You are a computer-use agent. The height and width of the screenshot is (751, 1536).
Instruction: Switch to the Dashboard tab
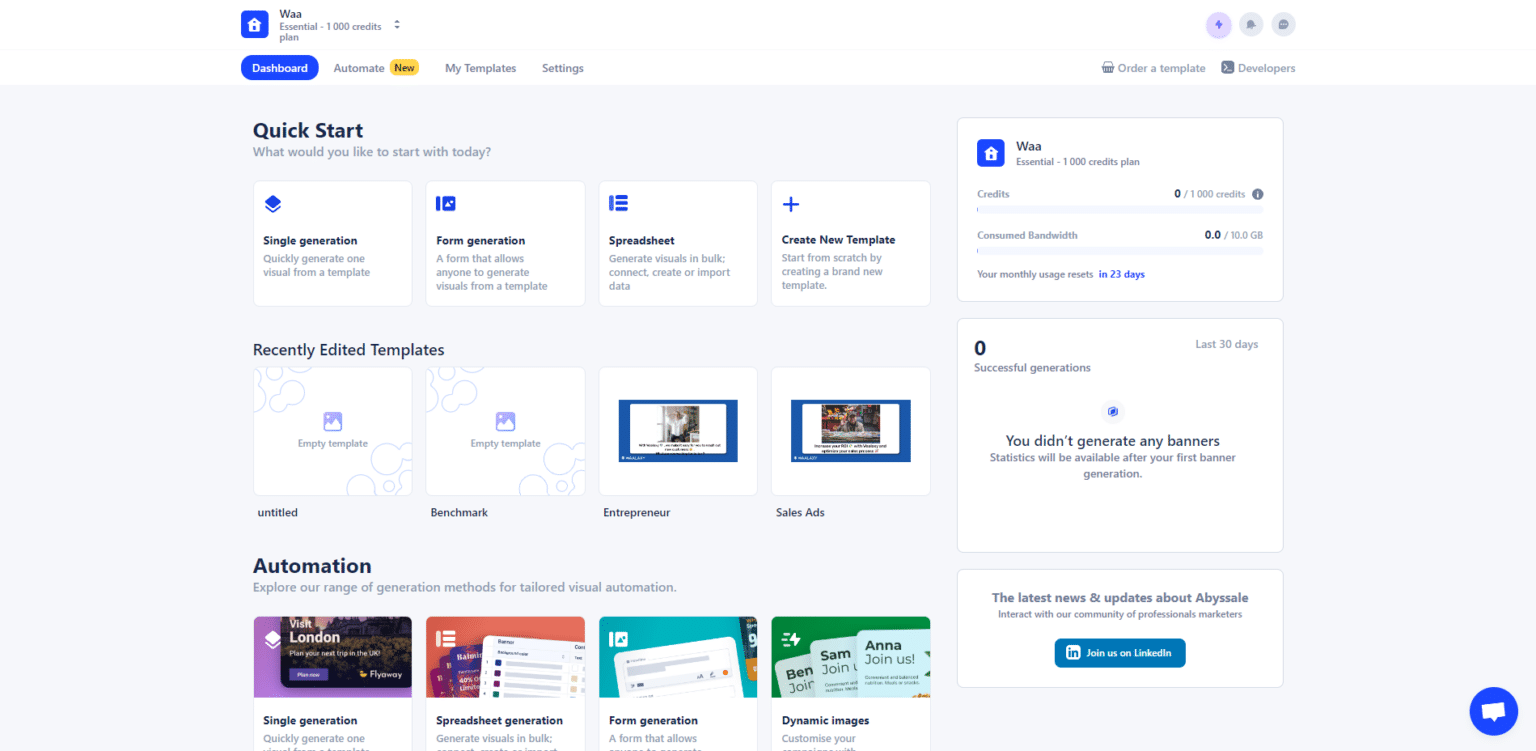coord(280,68)
